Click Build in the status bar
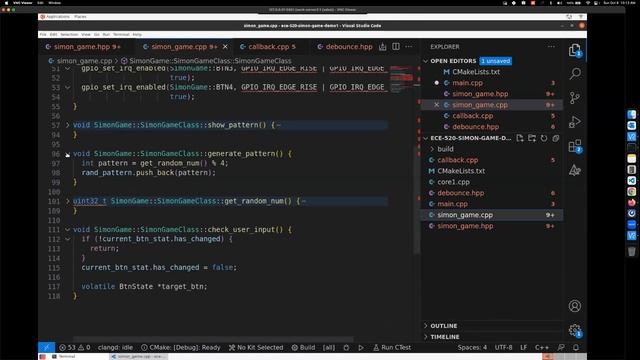The height and width of the screenshot is (360, 640). click(303, 347)
